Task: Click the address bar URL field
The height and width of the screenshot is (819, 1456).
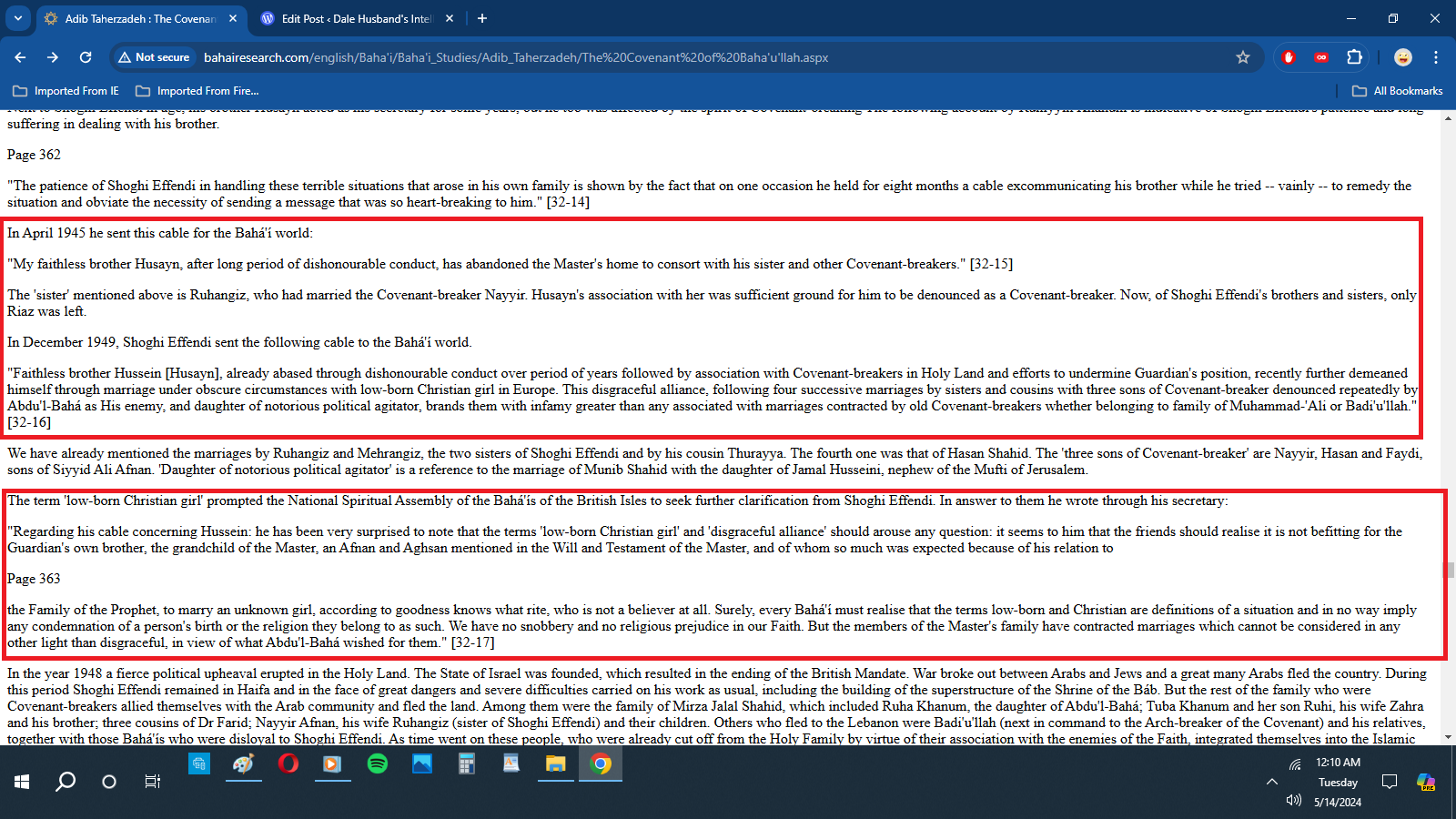Action: pos(637,57)
